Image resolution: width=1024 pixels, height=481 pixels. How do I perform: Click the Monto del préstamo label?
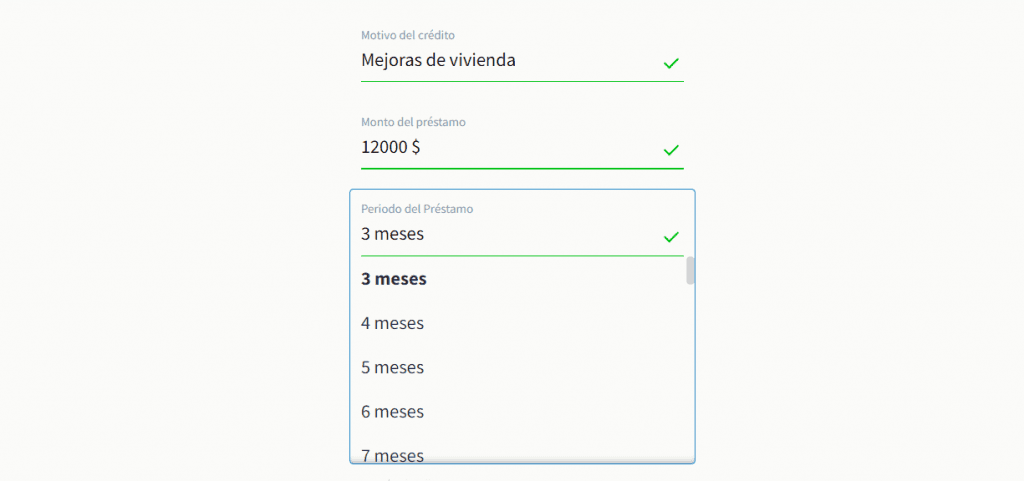pos(413,122)
